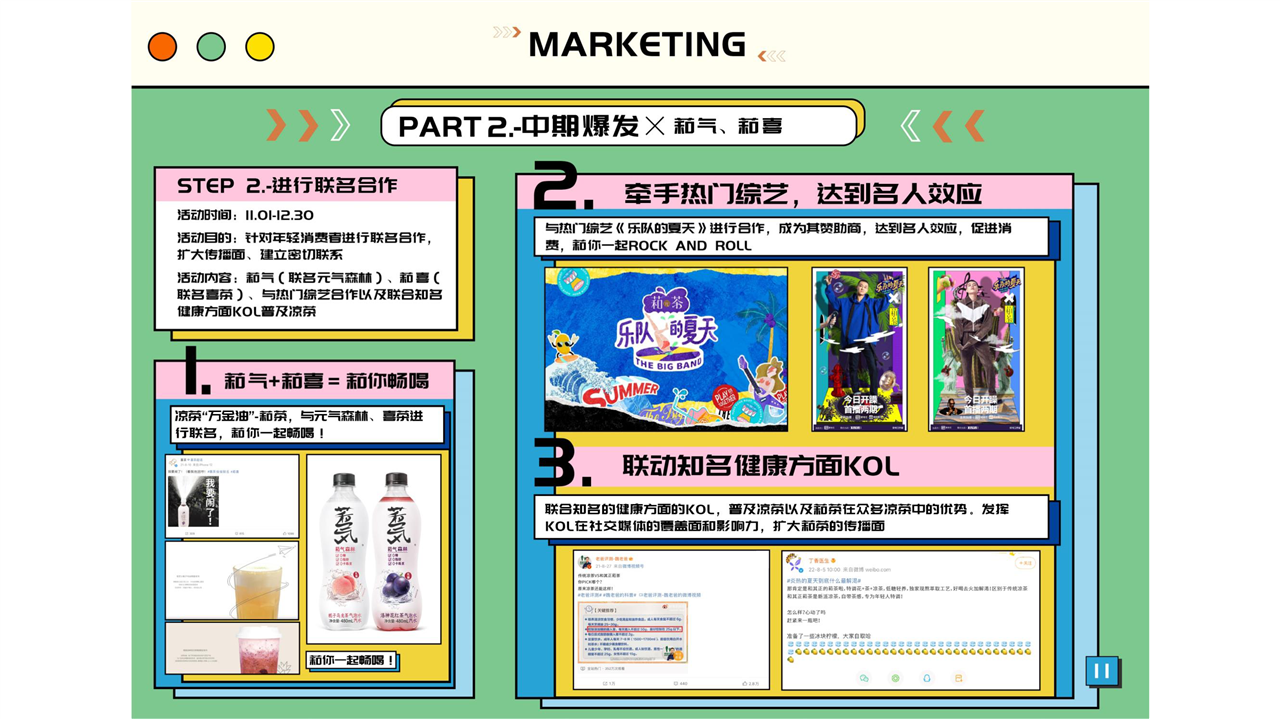Click the green circle at top left
This screenshot has height=719, width=1280.
[x=211, y=46]
